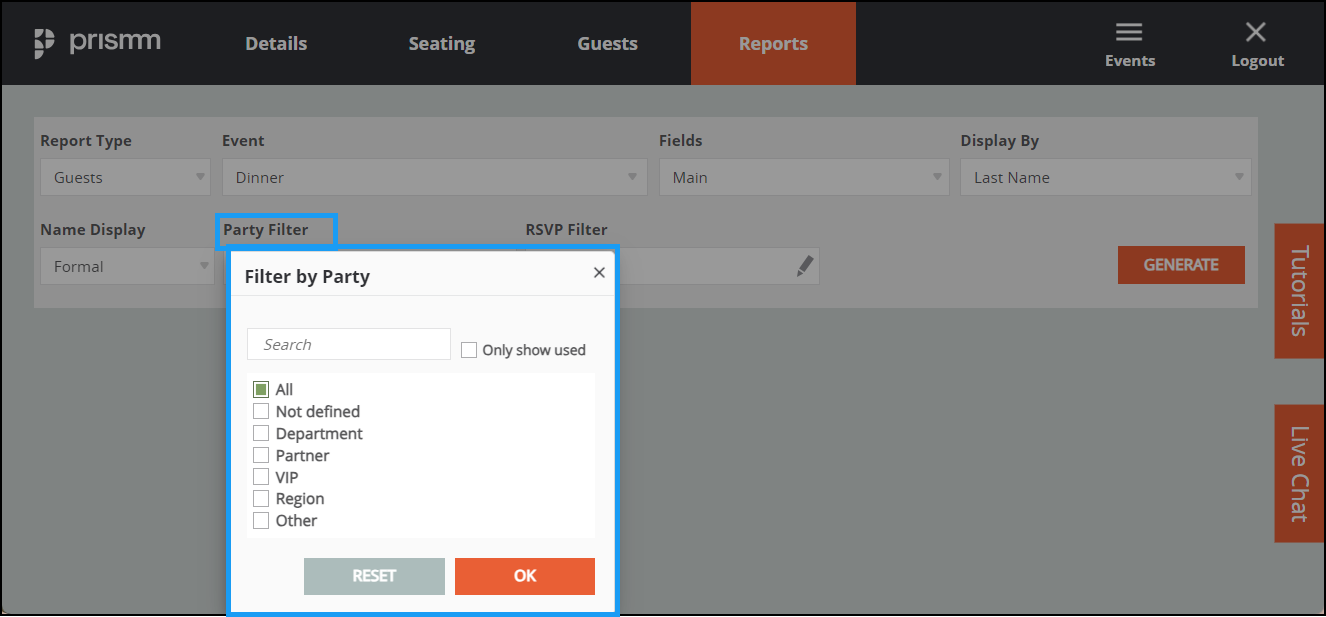Open the RSVP Filter pencil editor
The image size is (1326, 617).
coord(804,265)
